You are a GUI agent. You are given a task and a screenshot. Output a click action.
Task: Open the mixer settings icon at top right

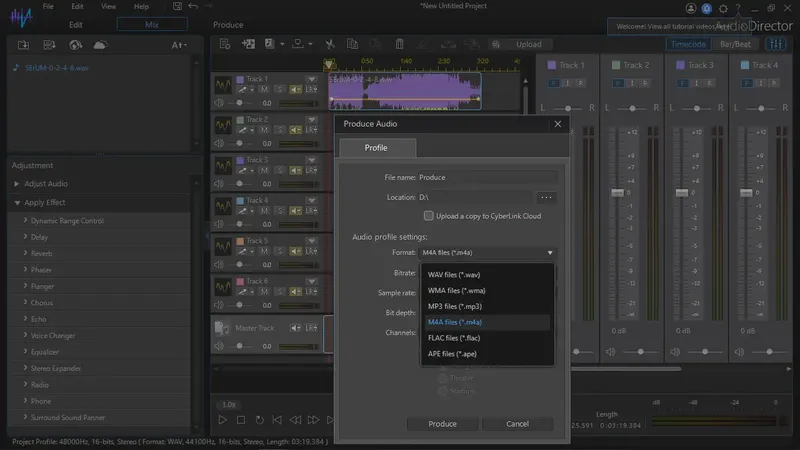point(776,44)
